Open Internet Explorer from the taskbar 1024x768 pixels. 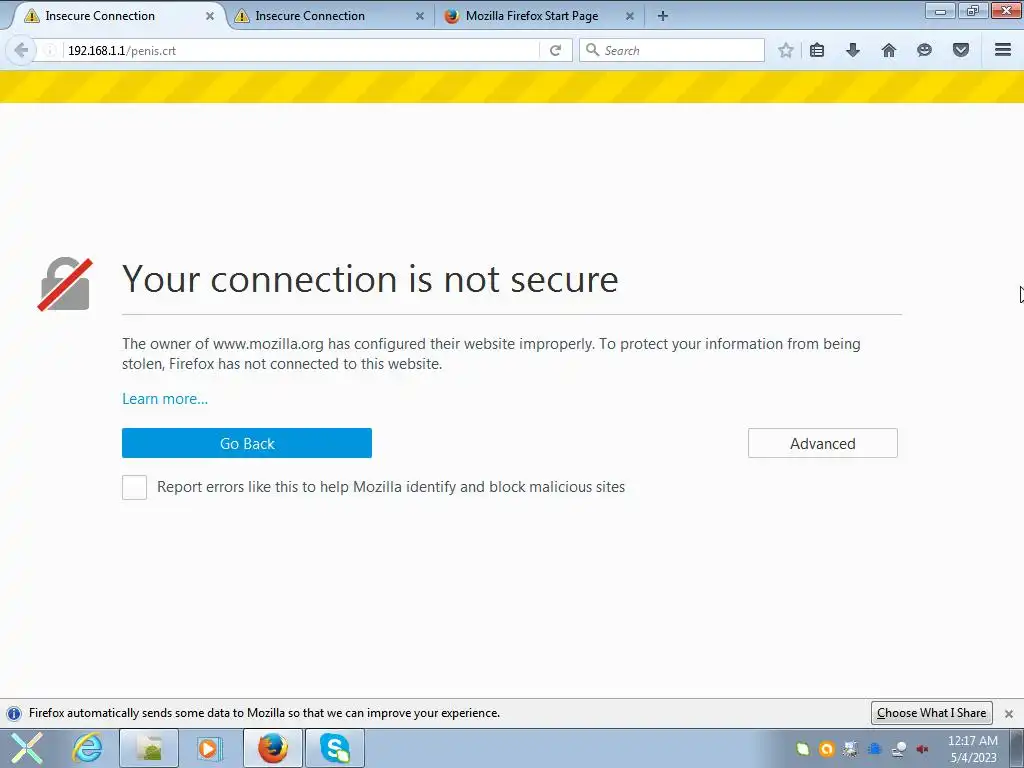coord(87,748)
